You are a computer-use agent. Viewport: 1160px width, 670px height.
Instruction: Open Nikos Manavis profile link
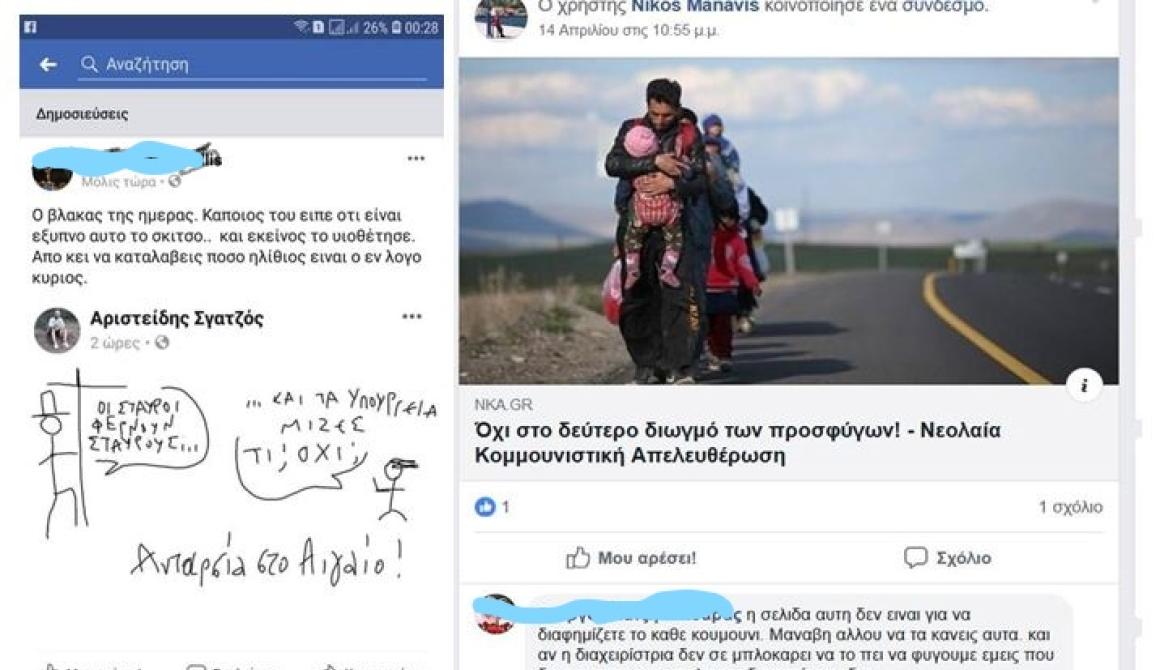(x=694, y=7)
